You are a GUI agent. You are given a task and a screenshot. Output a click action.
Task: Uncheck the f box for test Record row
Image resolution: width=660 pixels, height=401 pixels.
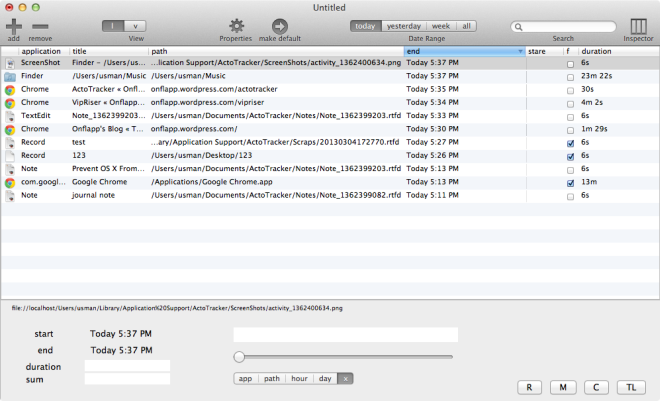(x=570, y=143)
